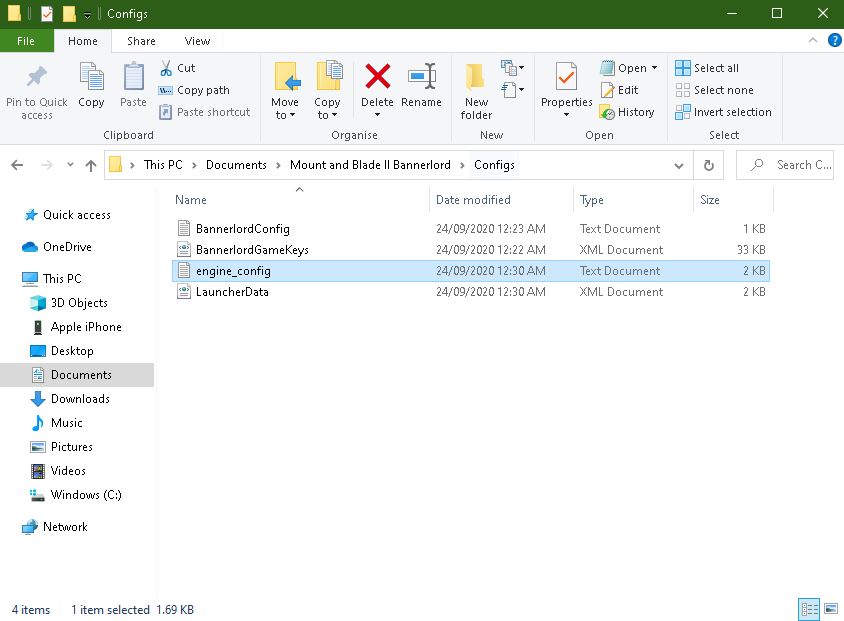This screenshot has width=844, height=621.
Task: Refresh the Configs folder view
Action: [709, 165]
